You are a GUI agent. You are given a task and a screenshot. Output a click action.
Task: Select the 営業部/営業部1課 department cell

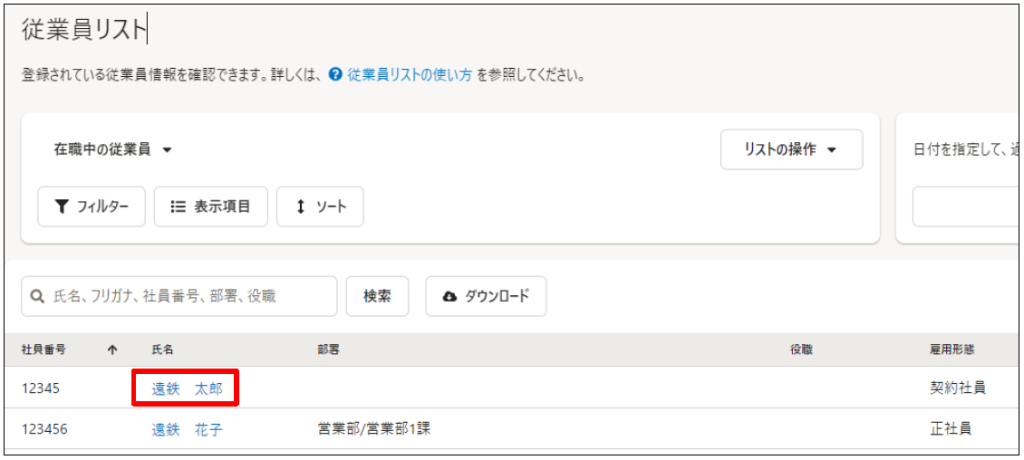(x=373, y=429)
